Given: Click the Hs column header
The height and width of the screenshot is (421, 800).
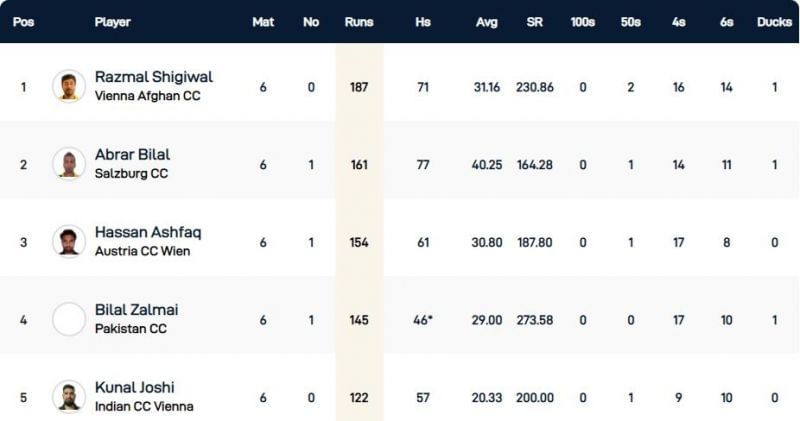Looking at the screenshot, I should point(423,22).
